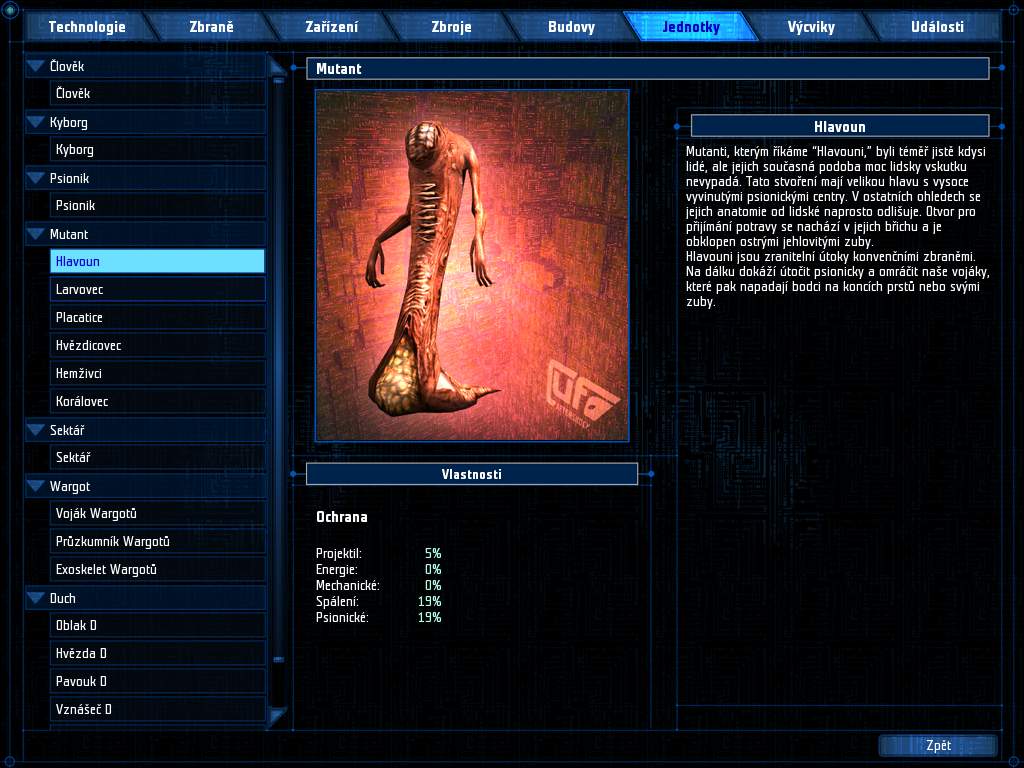Open the Technologie tab

click(x=87, y=27)
